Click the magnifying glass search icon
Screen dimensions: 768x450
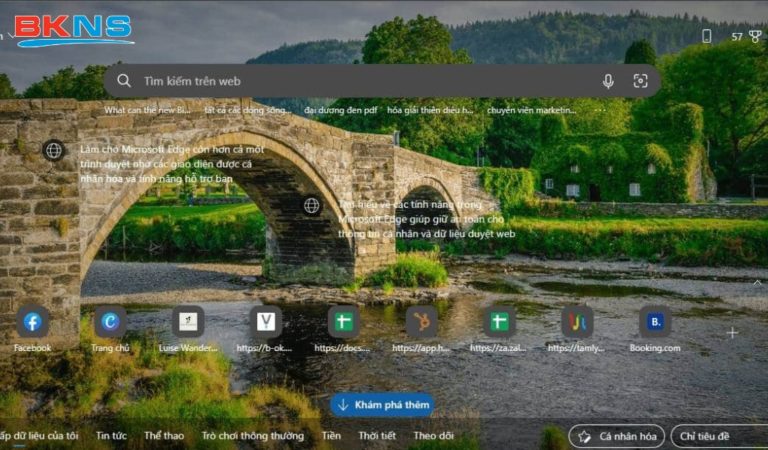(x=124, y=81)
